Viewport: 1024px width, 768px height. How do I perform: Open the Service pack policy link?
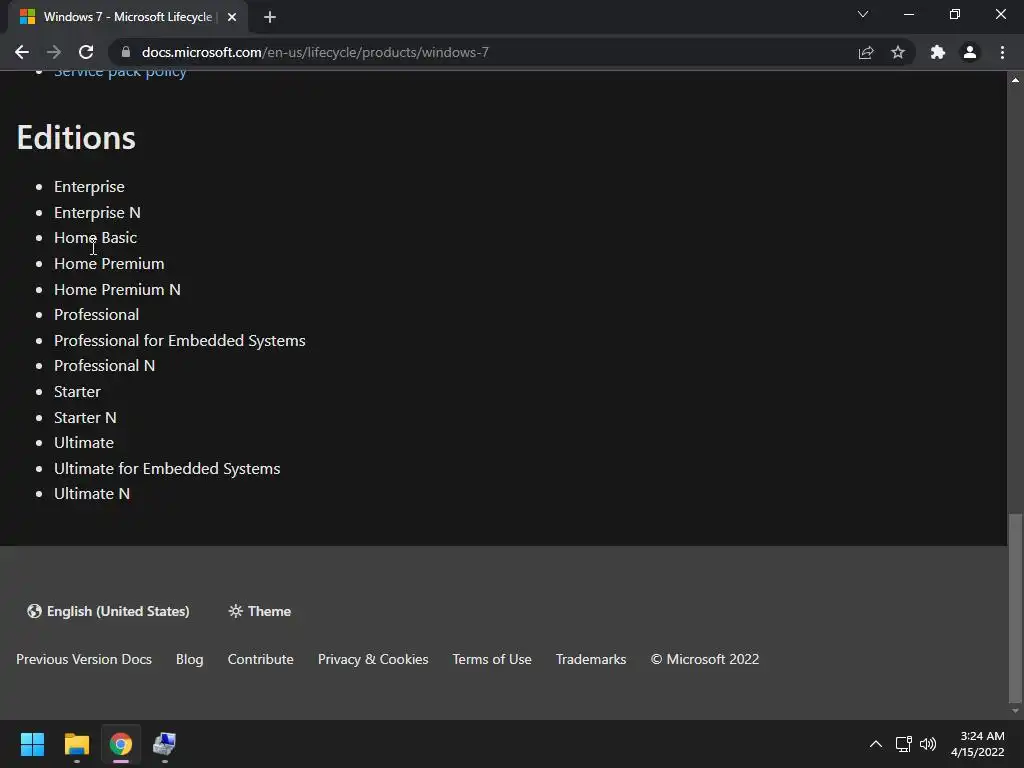click(120, 71)
